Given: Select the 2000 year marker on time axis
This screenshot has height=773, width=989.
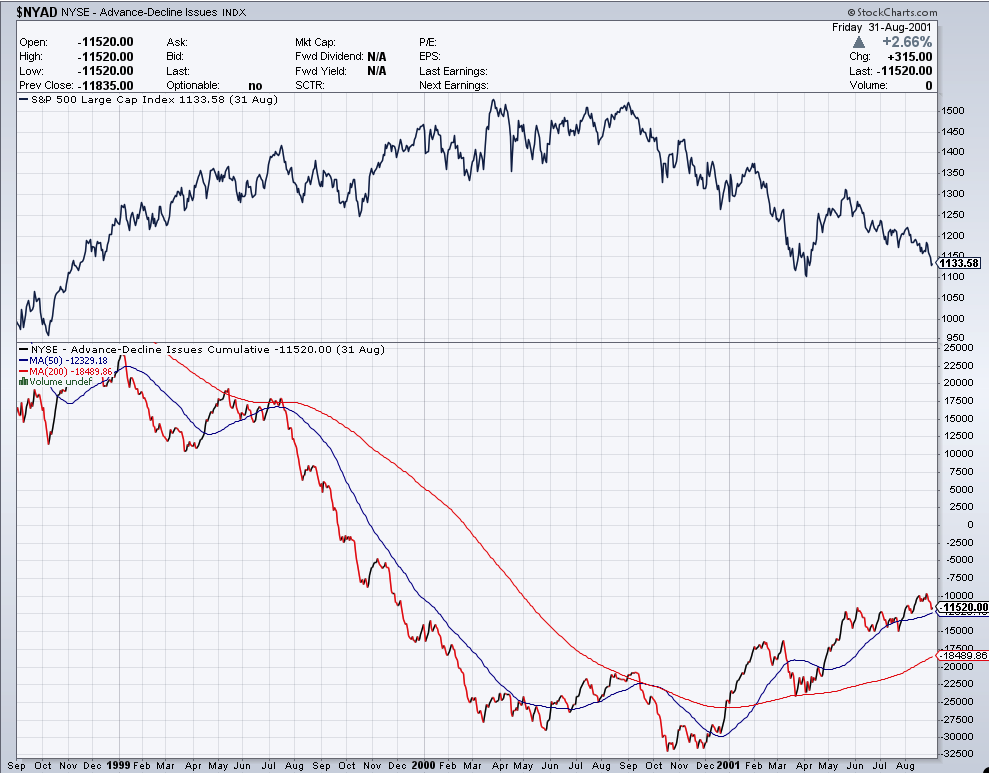Looking at the screenshot, I should coord(422,764).
